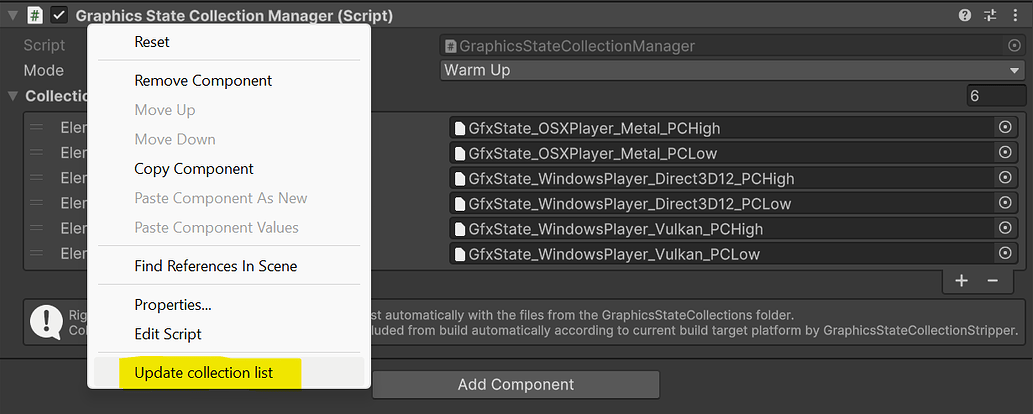The width and height of the screenshot is (1033, 414).
Task: Open object picker for GfxState_WindowsPlayer_Vulkan_PCLow
Action: tap(1006, 254)
